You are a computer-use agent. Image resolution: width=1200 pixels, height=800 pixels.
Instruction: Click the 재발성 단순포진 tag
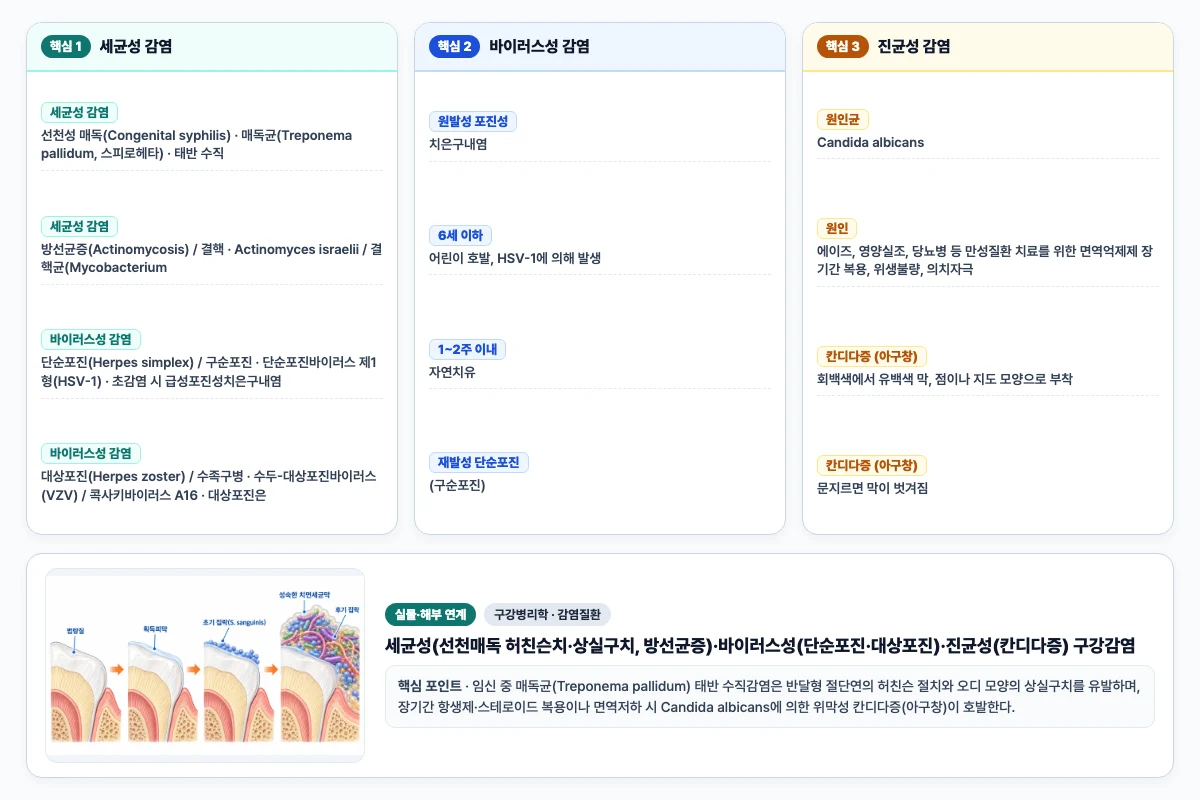tap(479, 463)
